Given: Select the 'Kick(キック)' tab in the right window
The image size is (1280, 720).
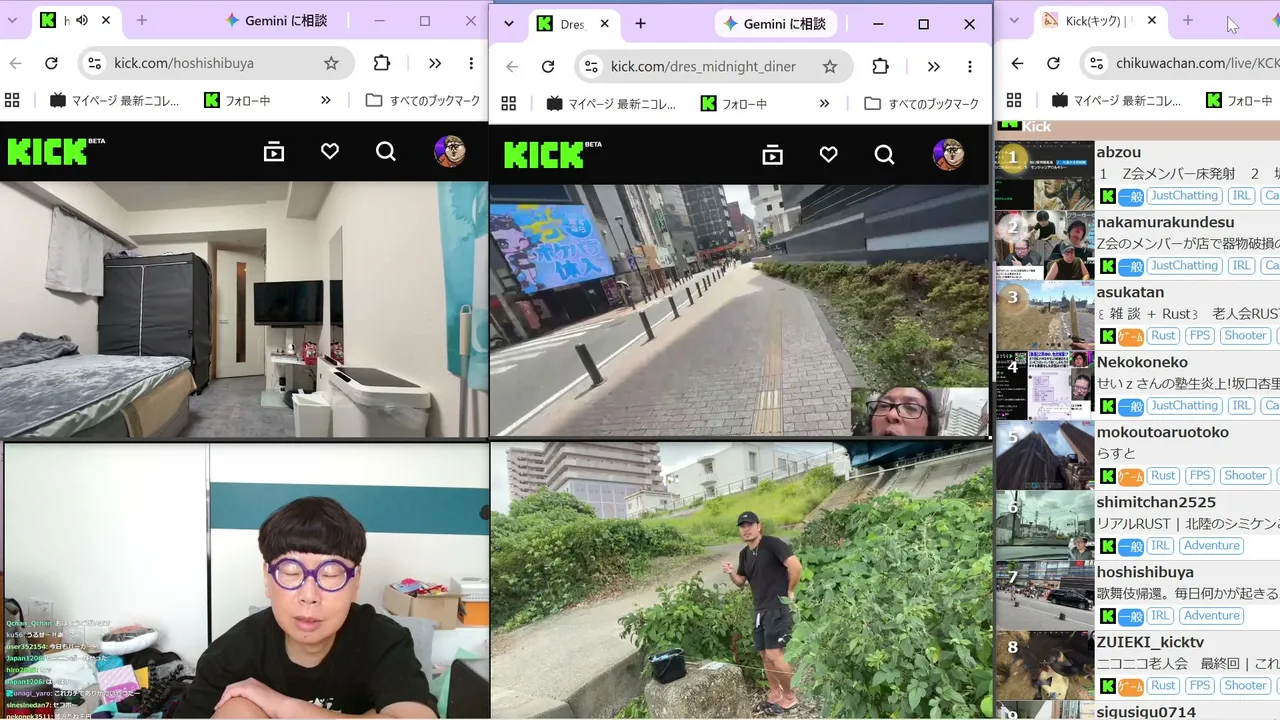Looking at the screenshot, I should (x=1098, y=20).
